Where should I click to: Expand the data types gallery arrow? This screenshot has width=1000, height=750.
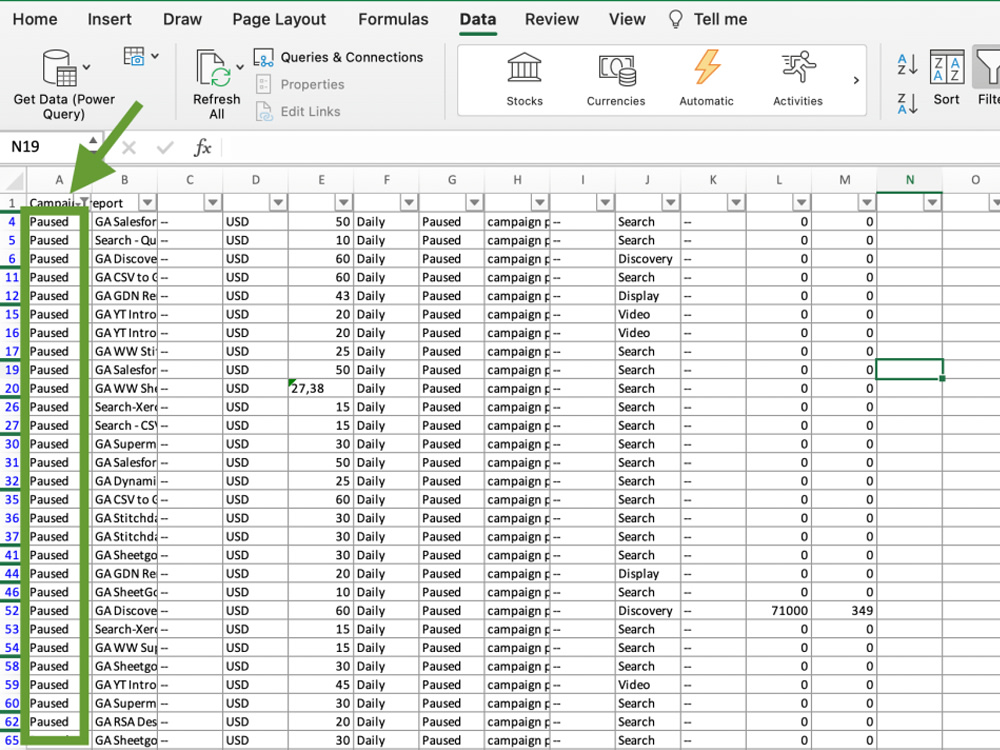[x=856, y=80]
